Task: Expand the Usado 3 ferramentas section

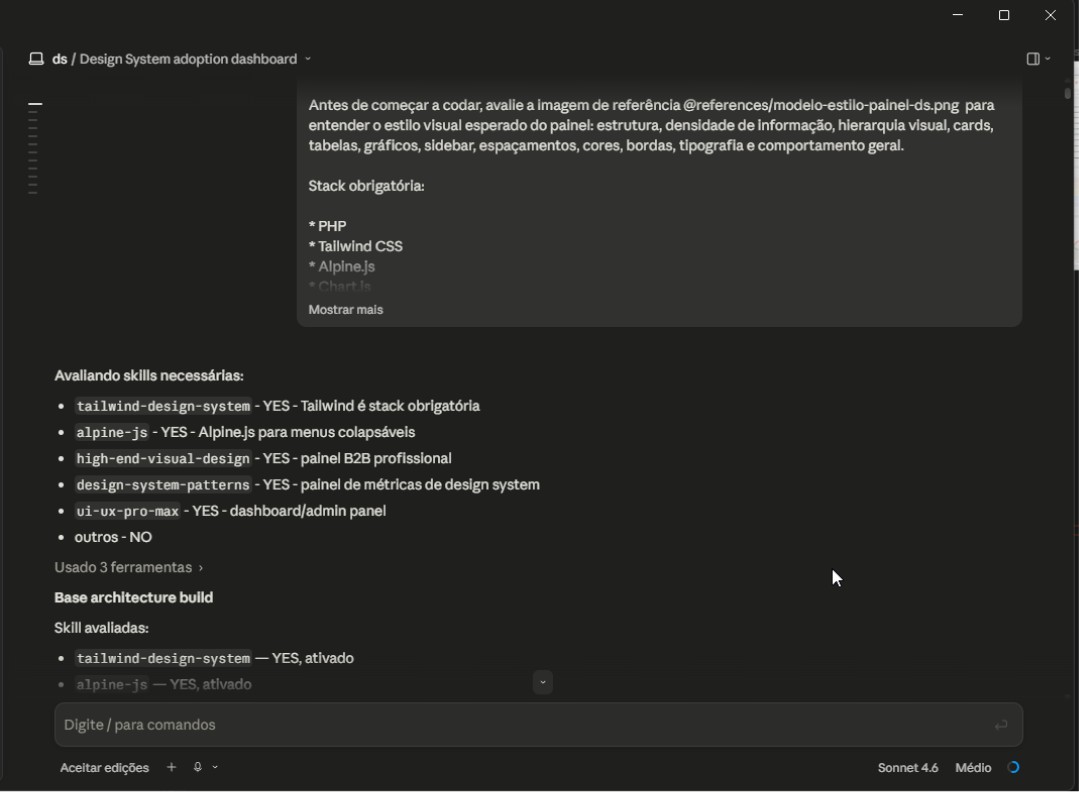Action: click(x=129, y=568)
